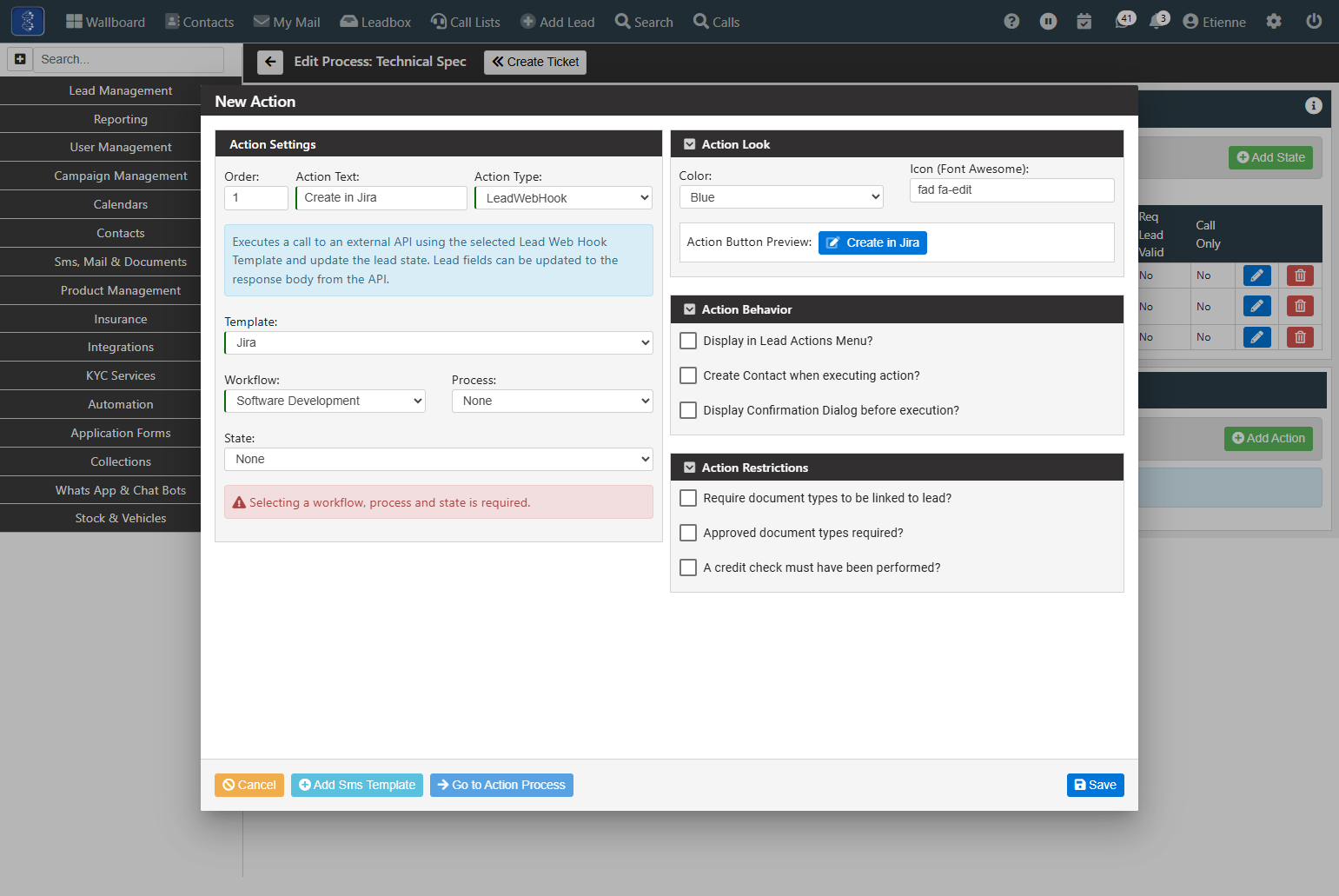Open the help question mark icon
The image size is (1339, 896).
click(x=1011, y=22)
